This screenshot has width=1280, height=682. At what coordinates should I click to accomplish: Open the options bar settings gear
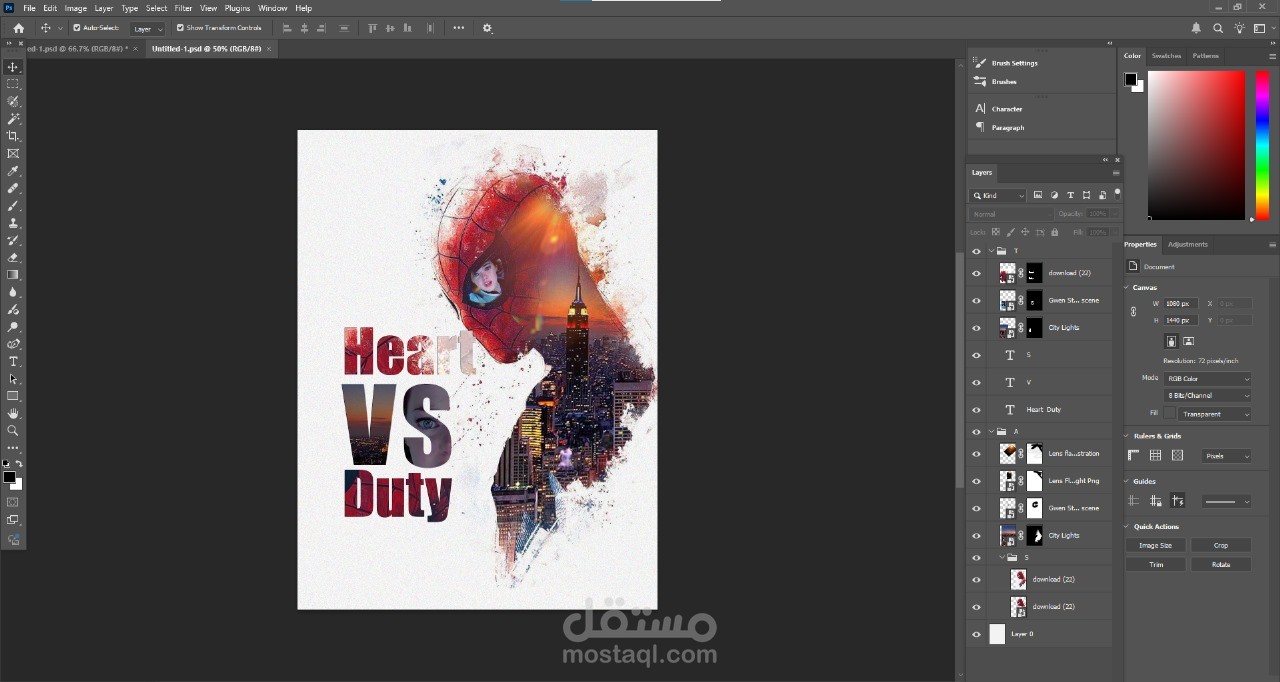(x=487, y=28)
